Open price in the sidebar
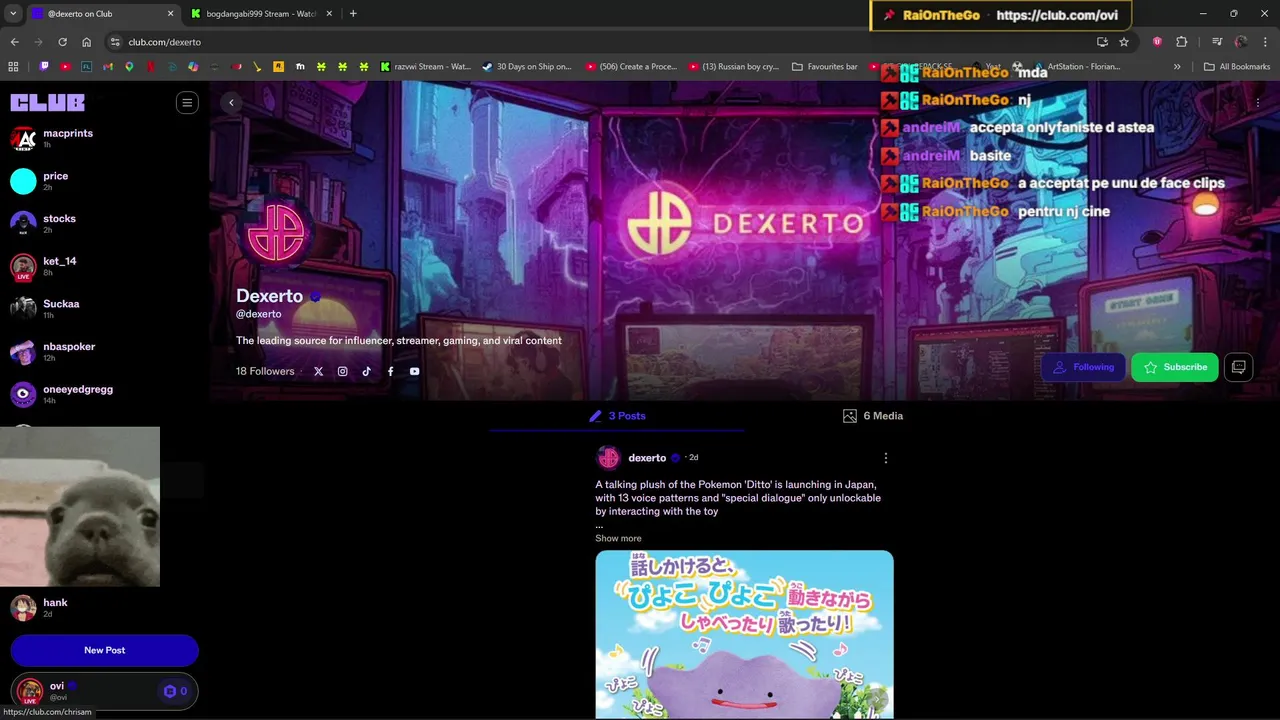The width and height of the screenshot is (1280, 720). 104,181
